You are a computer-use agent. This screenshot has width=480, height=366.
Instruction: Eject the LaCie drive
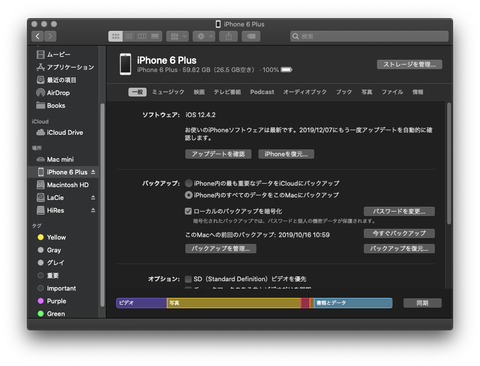(x=93, y=198)
